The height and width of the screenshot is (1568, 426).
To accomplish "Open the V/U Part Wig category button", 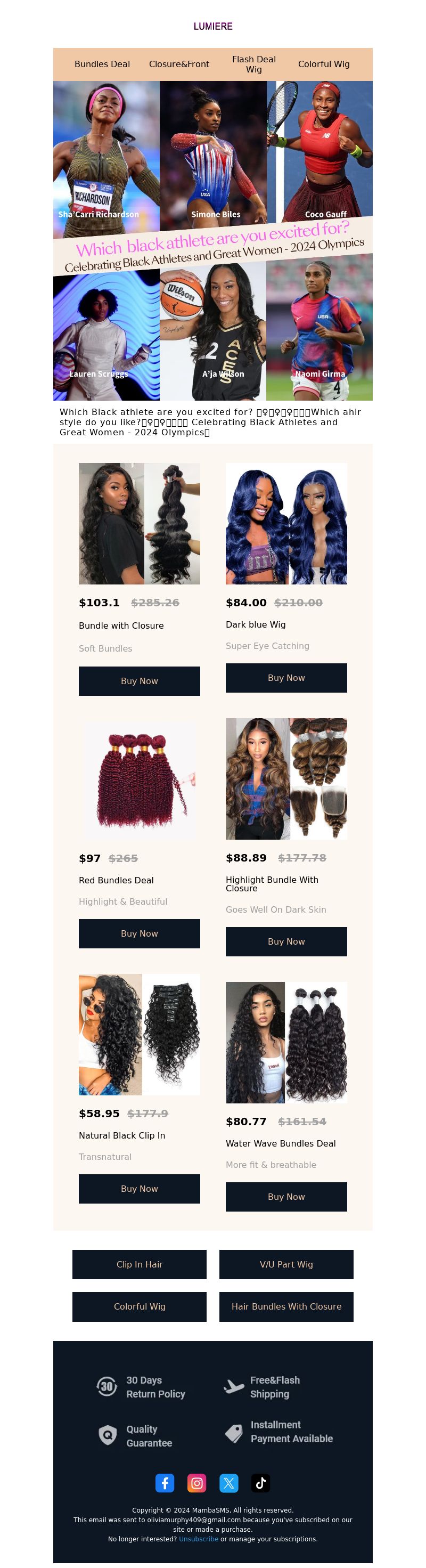I will click(286, 1264).
